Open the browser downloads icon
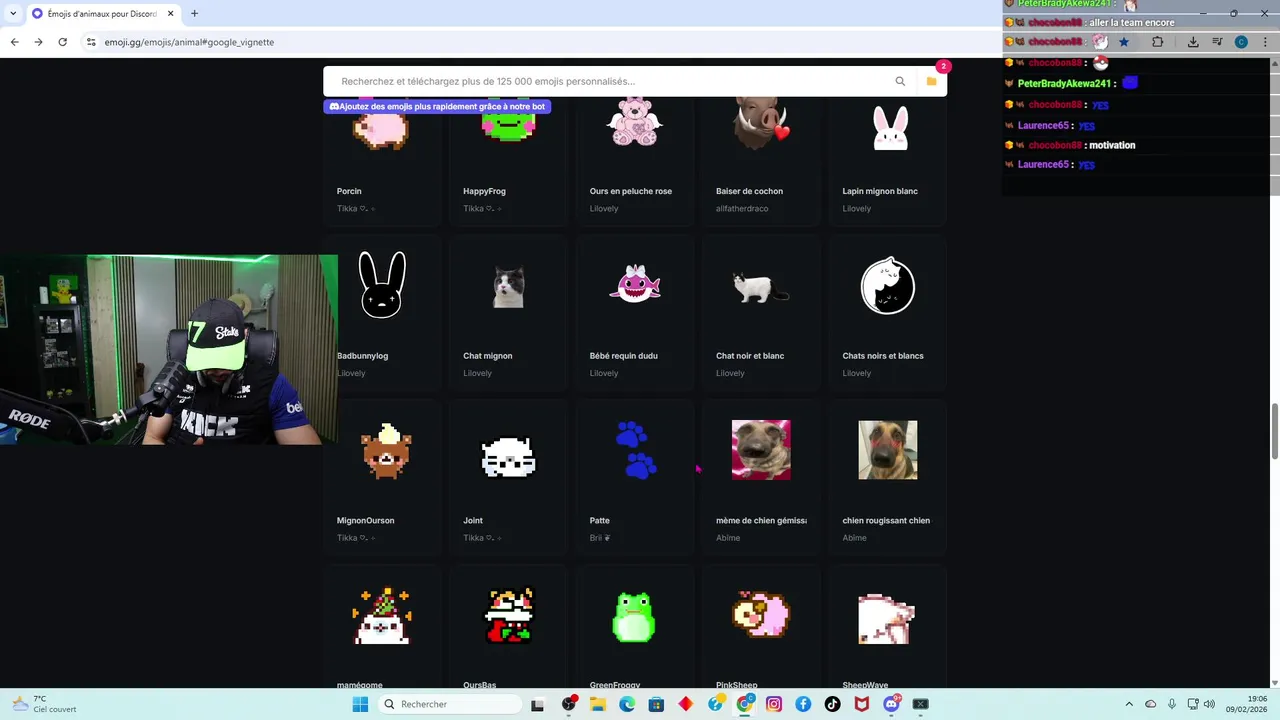Image resolution: width=1280 pixels, height=720 pixels. click(1193, 42)
